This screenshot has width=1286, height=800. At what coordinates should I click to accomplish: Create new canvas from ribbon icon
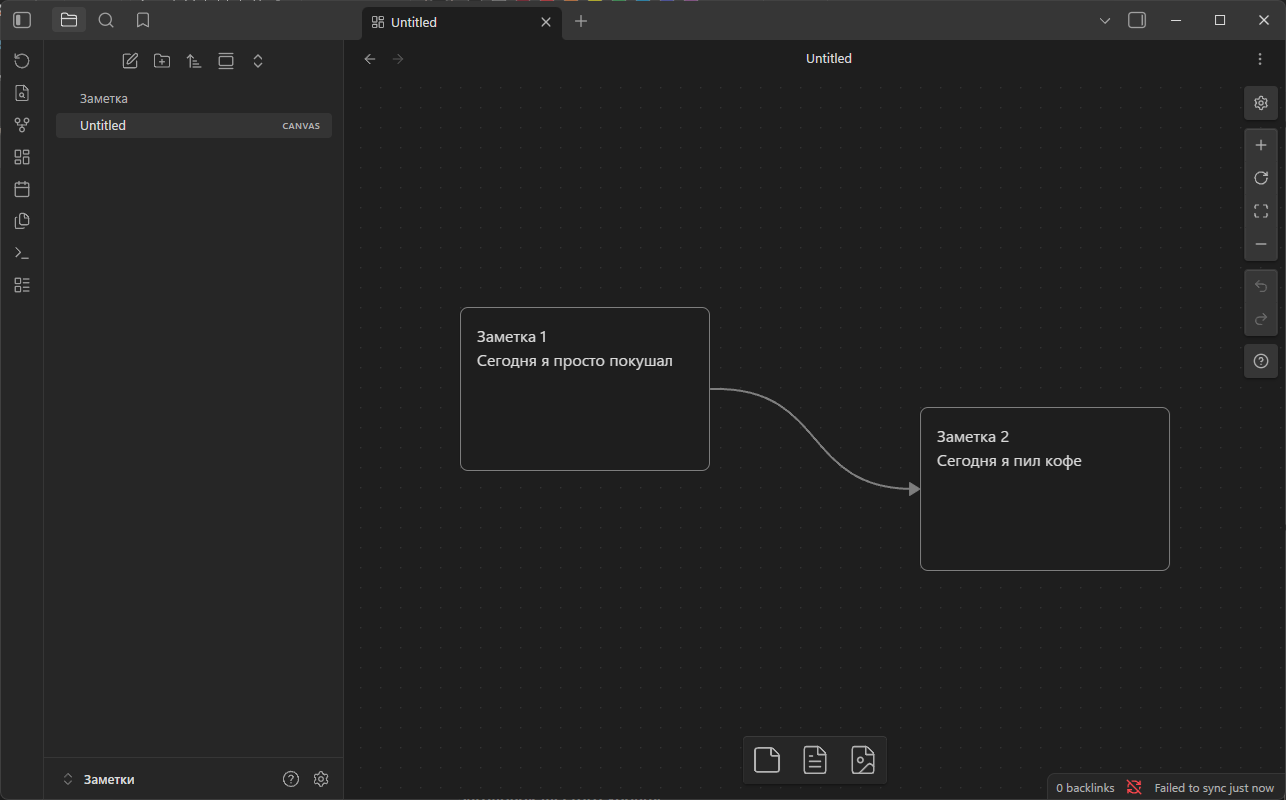(x=22, y=157)
